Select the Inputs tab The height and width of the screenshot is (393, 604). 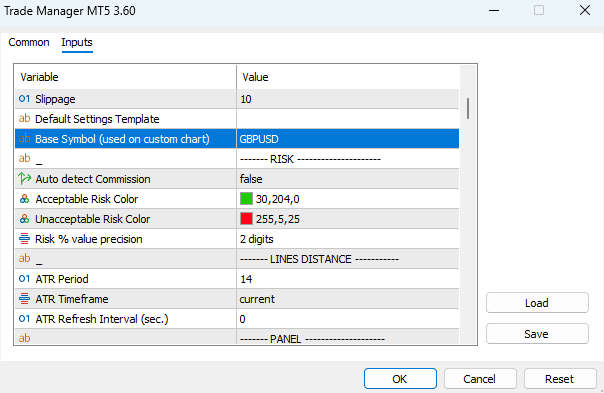click(x=77, y=42)
